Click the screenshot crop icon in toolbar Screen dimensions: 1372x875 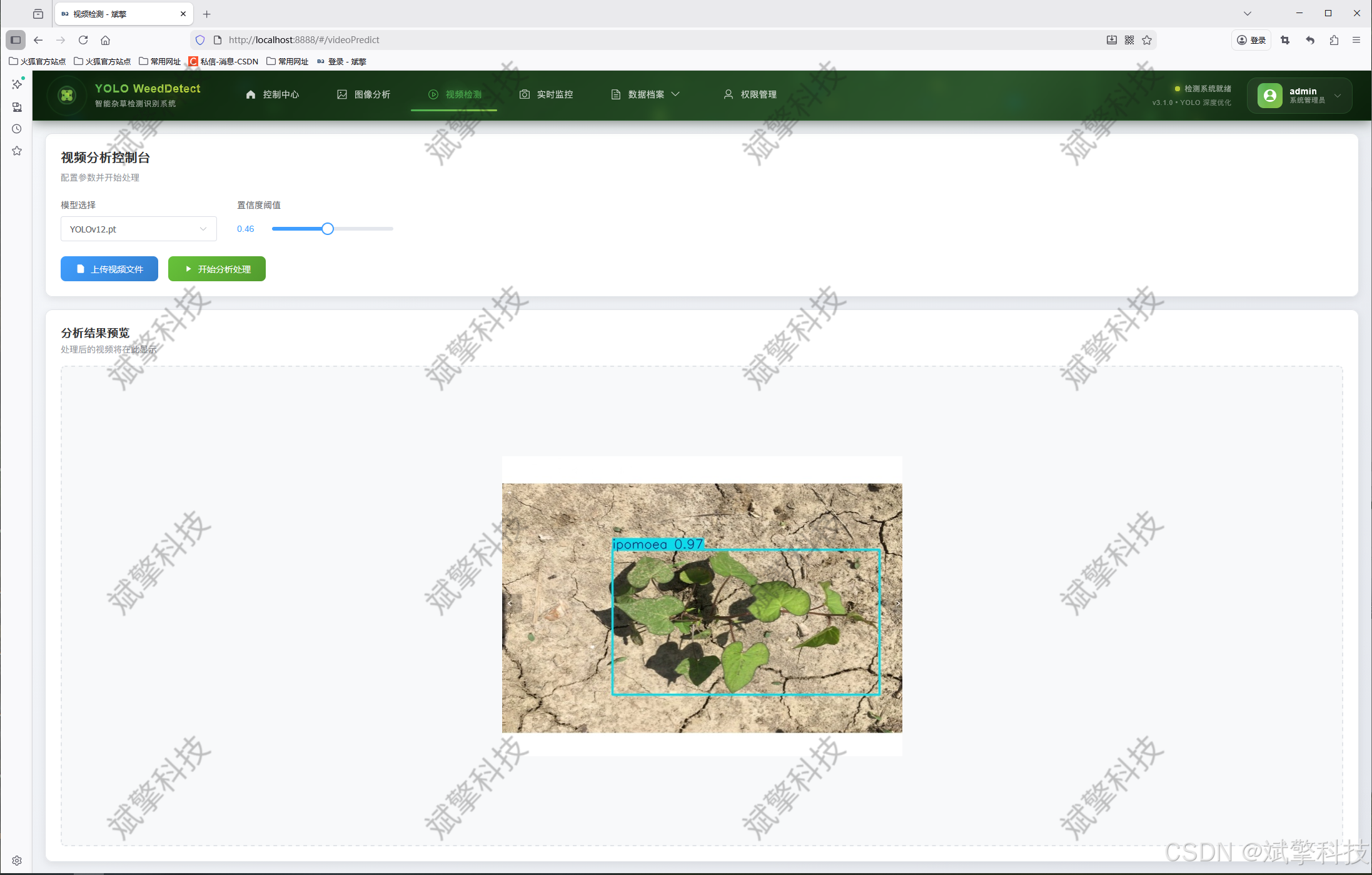point(1285,40)
